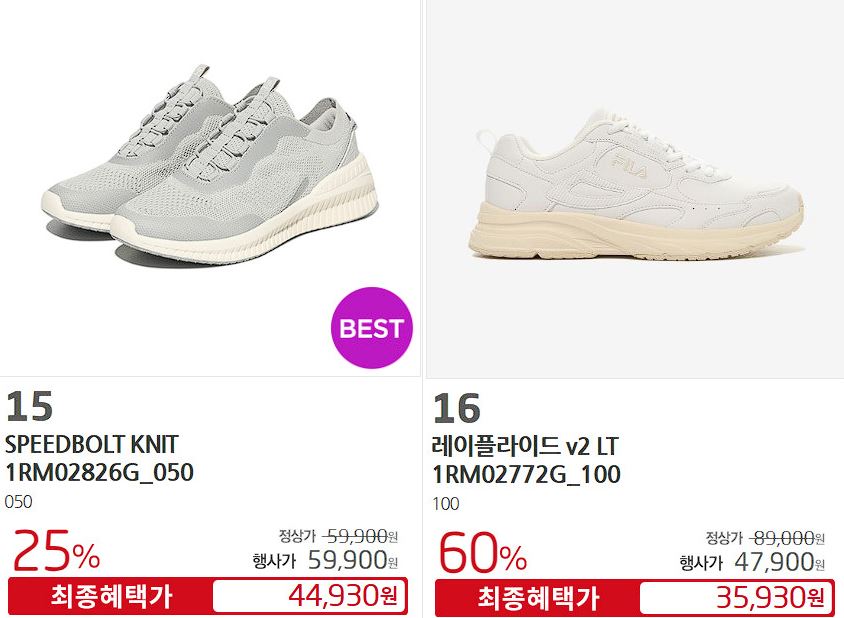The width and height of the screenshot is (844, 618).
Task: Open the white FILA sneaker image
Action: (x=635, y=188)
